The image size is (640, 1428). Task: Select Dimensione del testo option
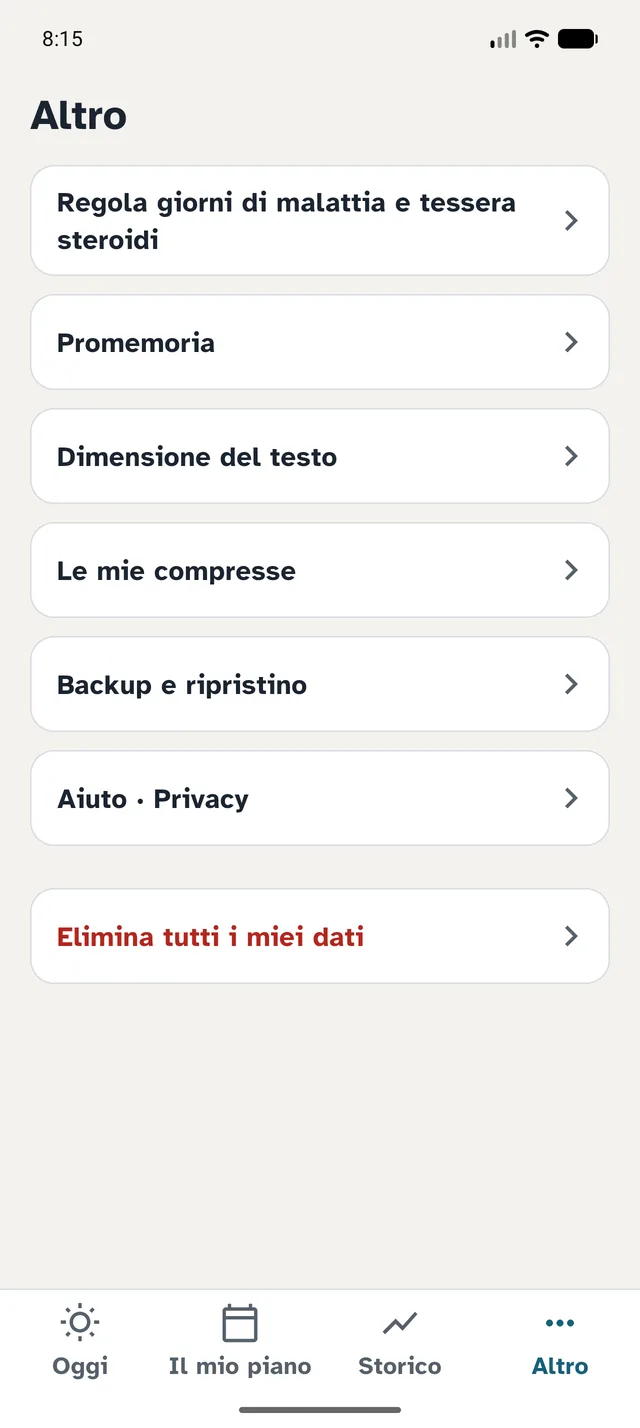pos(320,456)
